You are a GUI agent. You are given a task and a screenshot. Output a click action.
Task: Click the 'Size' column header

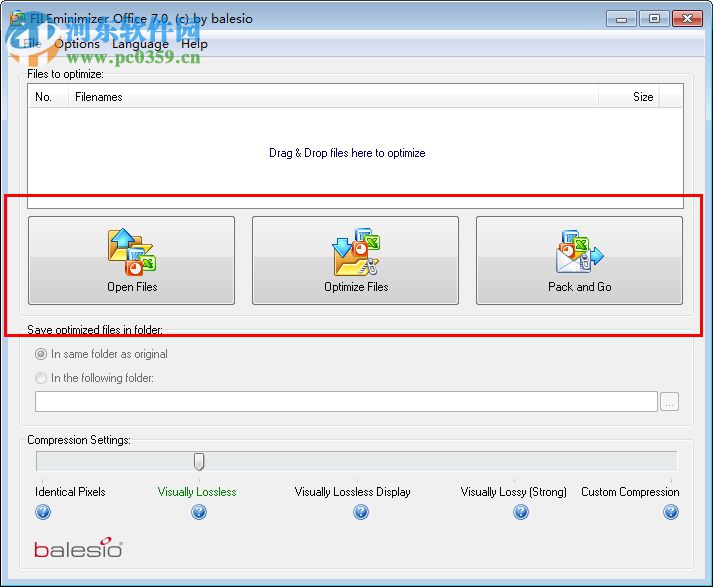628,97
